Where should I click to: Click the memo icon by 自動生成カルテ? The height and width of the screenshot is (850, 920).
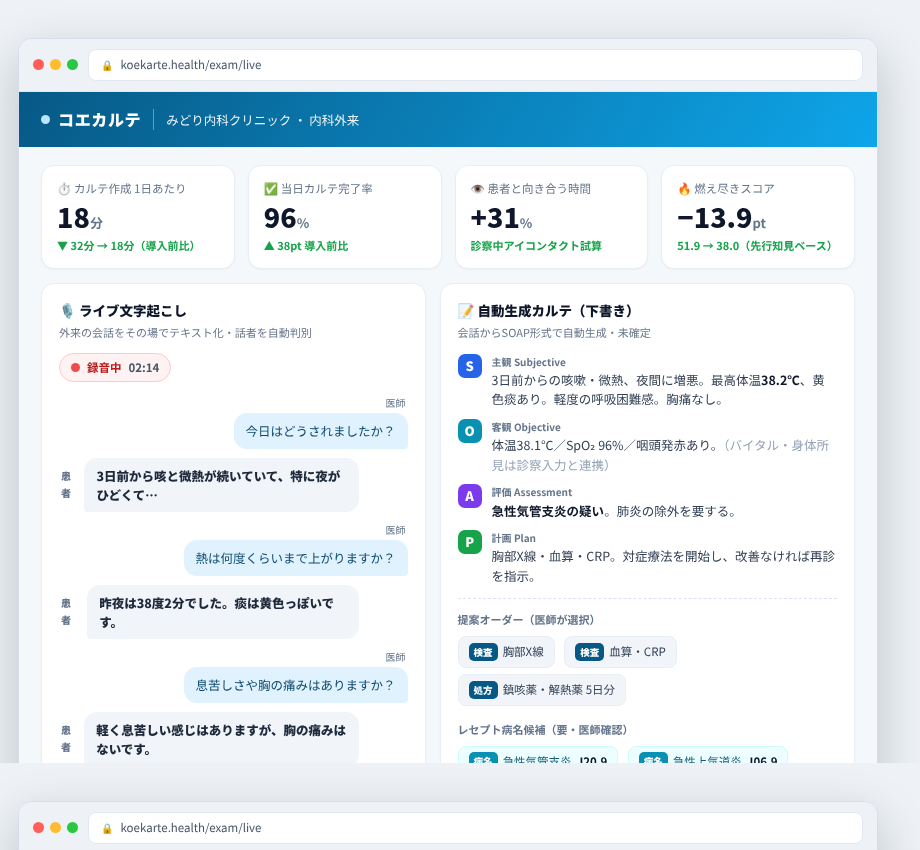[465, 311]
